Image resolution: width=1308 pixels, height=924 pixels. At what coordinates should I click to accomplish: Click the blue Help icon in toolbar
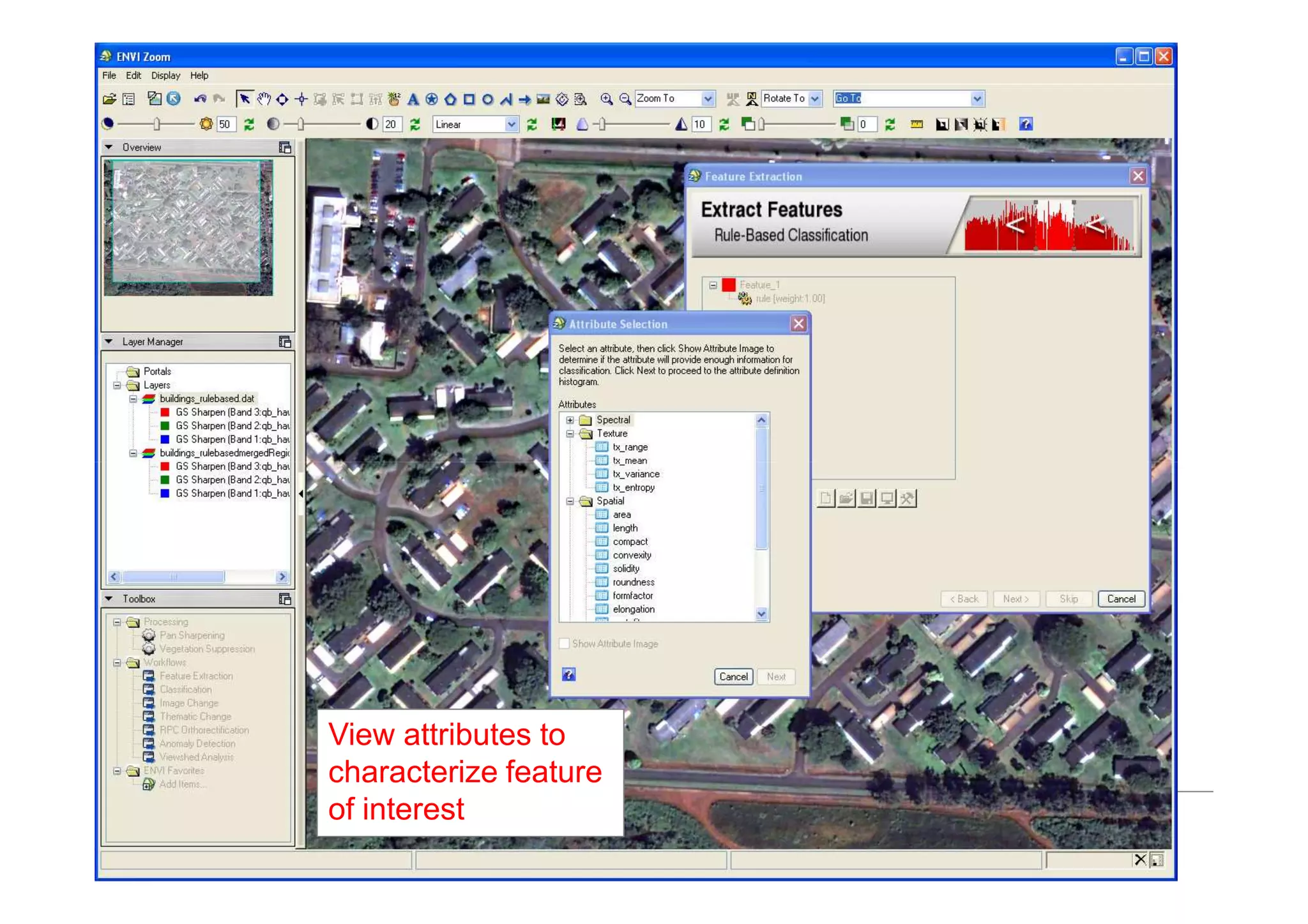[x=1026, y=125]
